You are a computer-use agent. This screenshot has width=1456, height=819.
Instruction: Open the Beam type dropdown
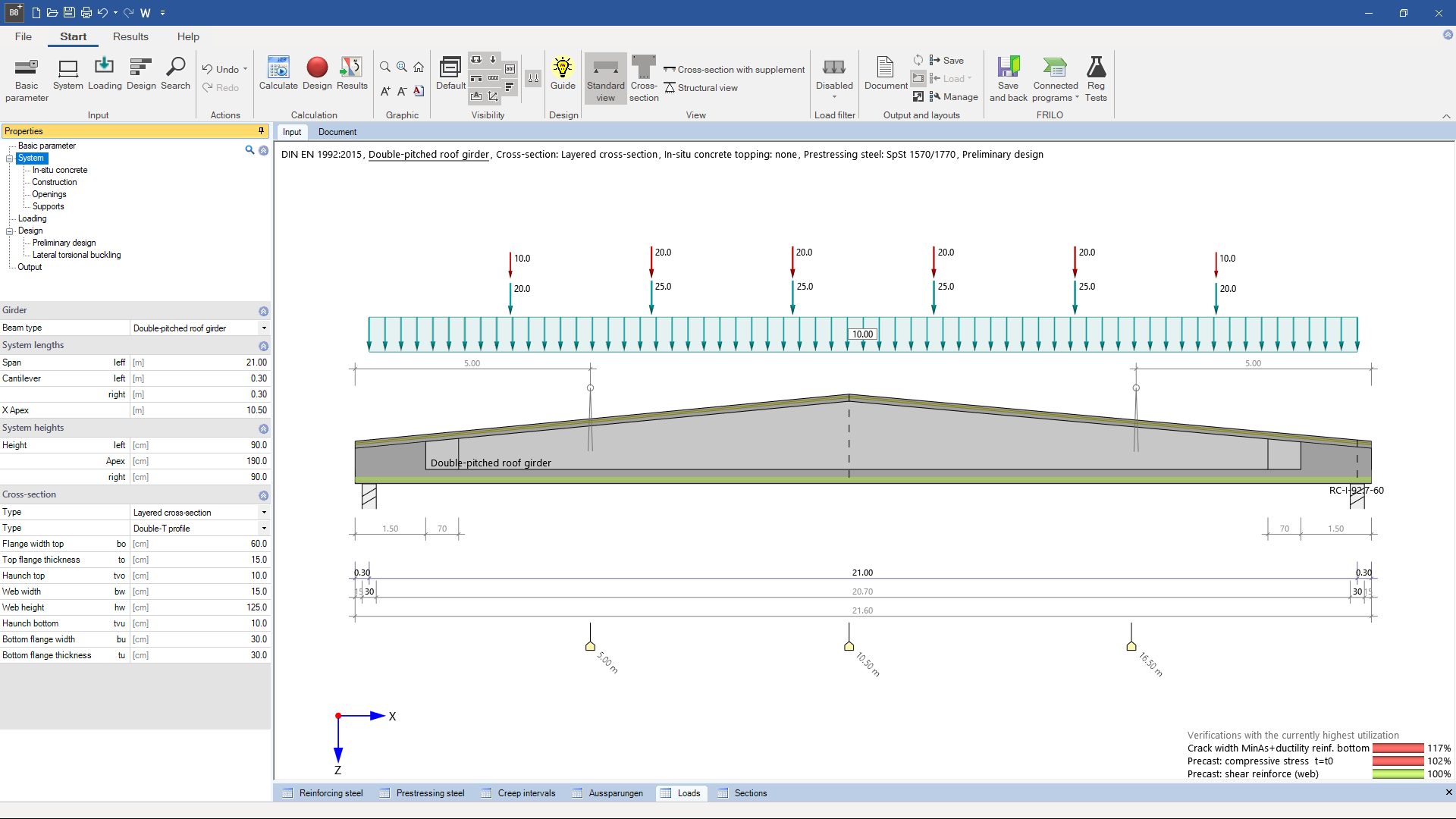pyautogui.click(x=263, y=328)
